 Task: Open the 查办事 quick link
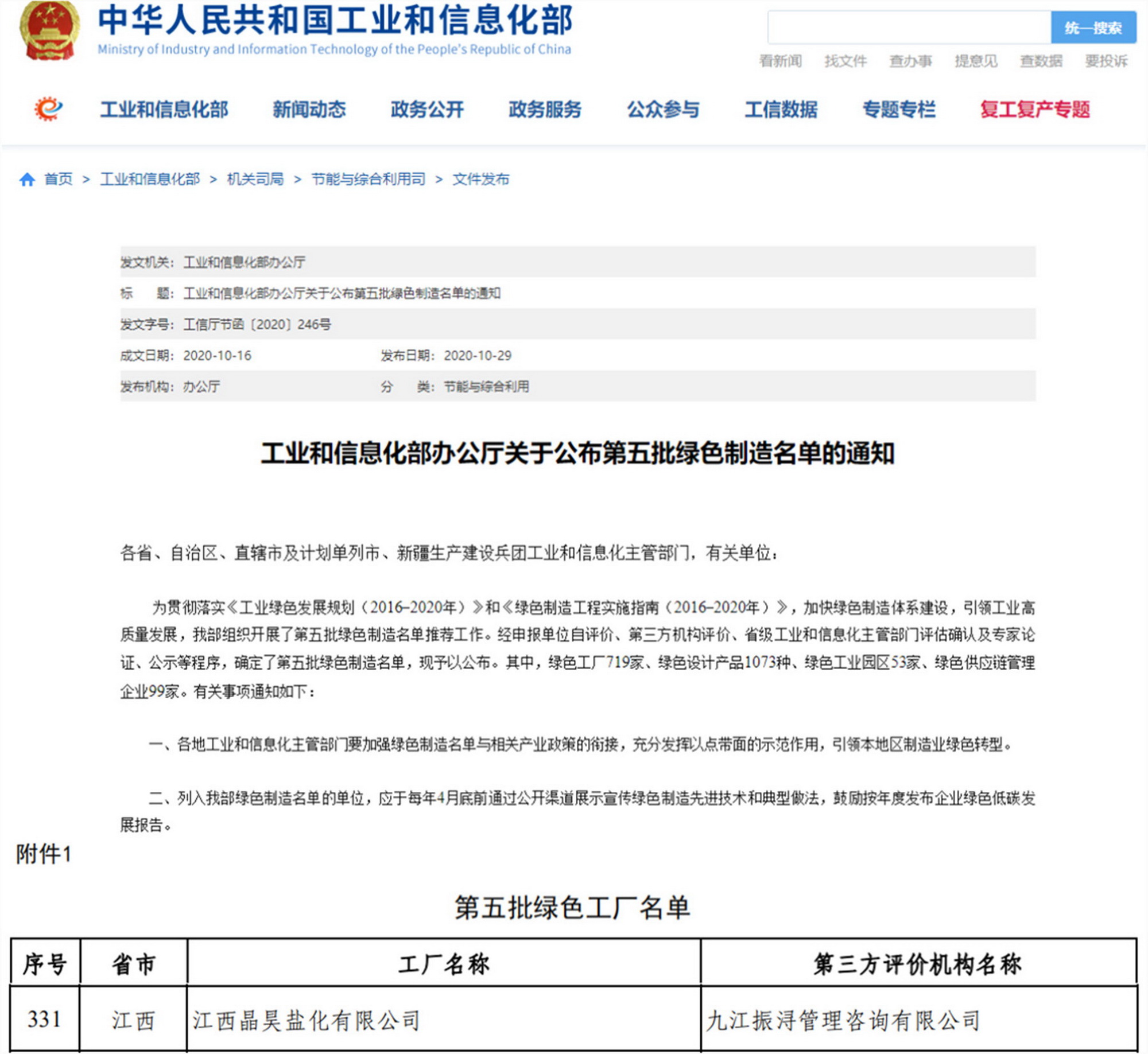(x=910, y=61)
